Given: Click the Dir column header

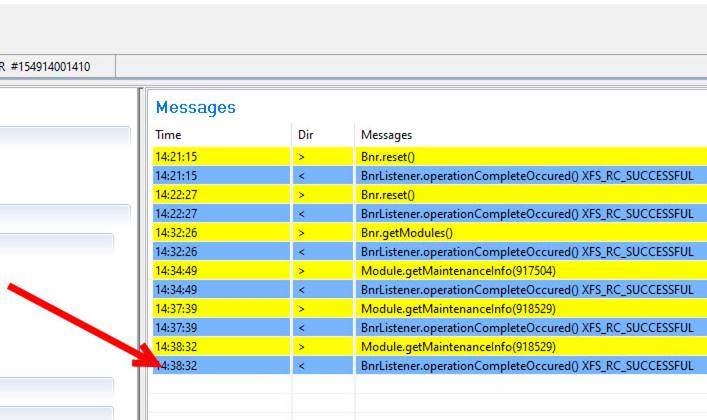Looking at the screenshot, I should 306,134.
